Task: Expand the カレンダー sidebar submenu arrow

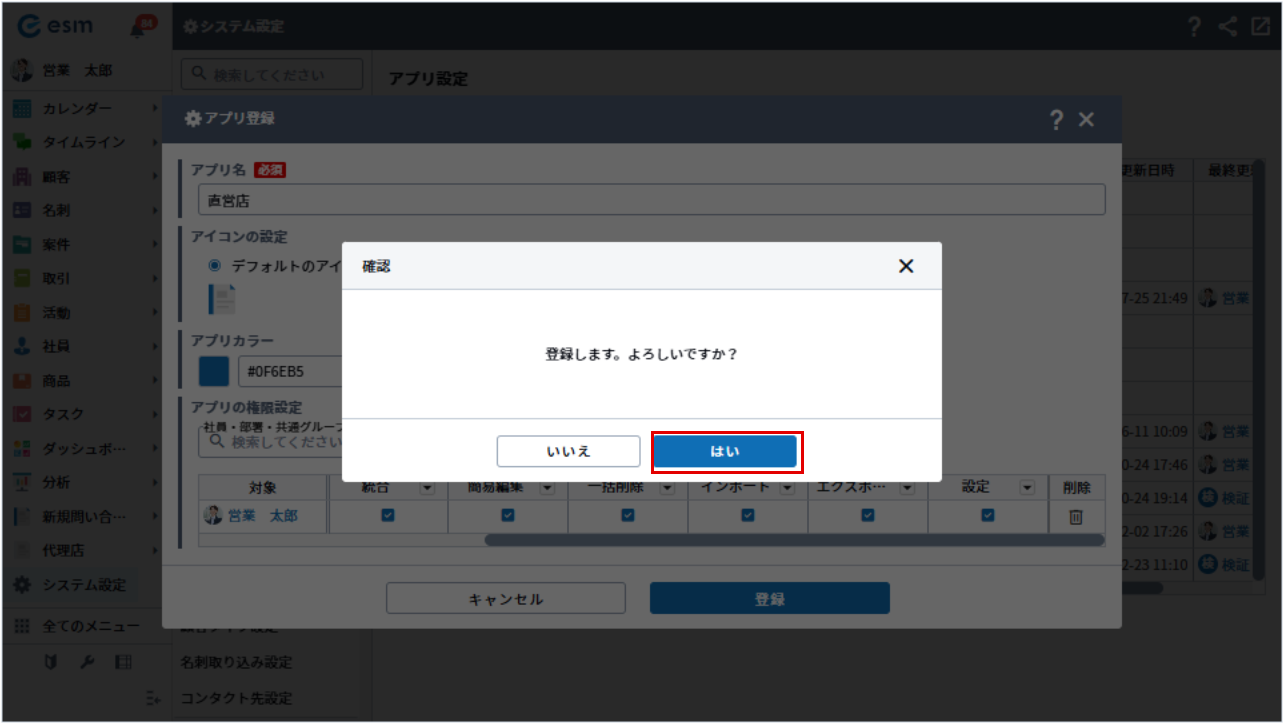Action: [x=155, y=108]
